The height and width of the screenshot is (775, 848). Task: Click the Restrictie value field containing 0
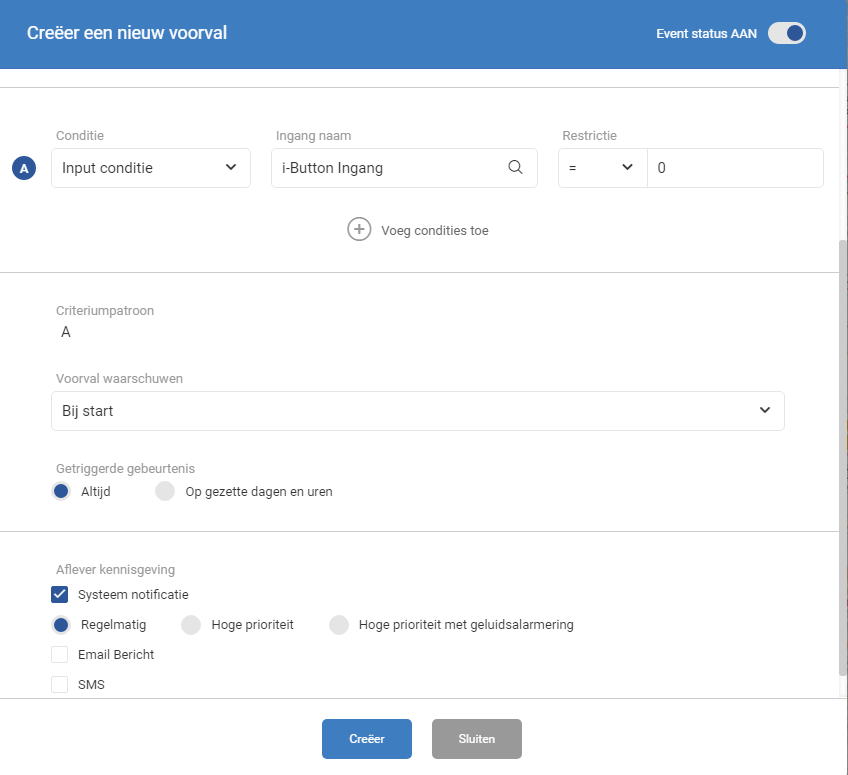pos(735,168)
